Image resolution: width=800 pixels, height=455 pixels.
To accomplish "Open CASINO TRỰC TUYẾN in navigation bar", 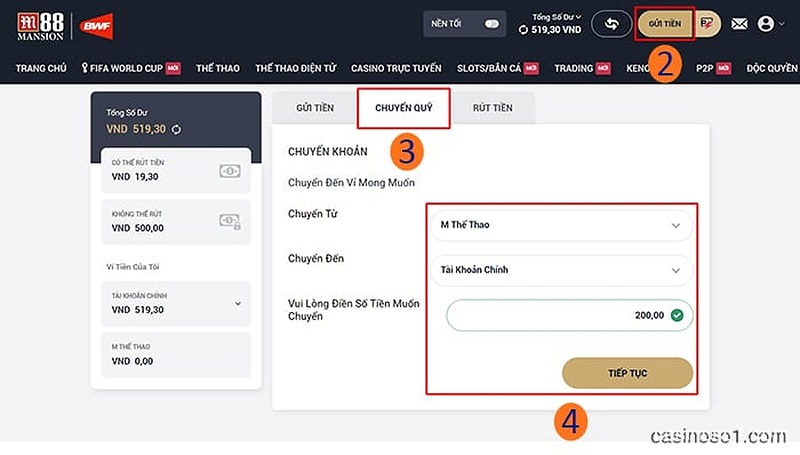I will pos(396,68).
